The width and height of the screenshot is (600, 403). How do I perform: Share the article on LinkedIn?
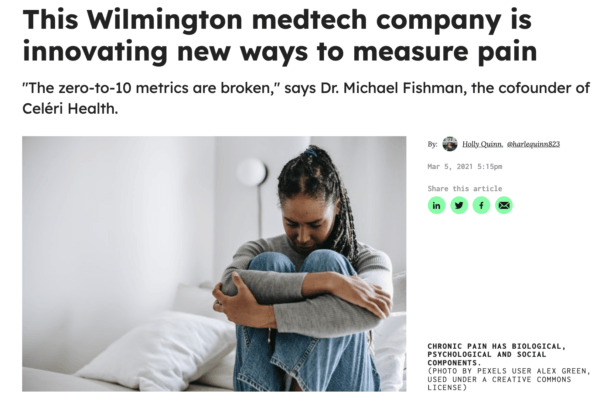point(436,205)
